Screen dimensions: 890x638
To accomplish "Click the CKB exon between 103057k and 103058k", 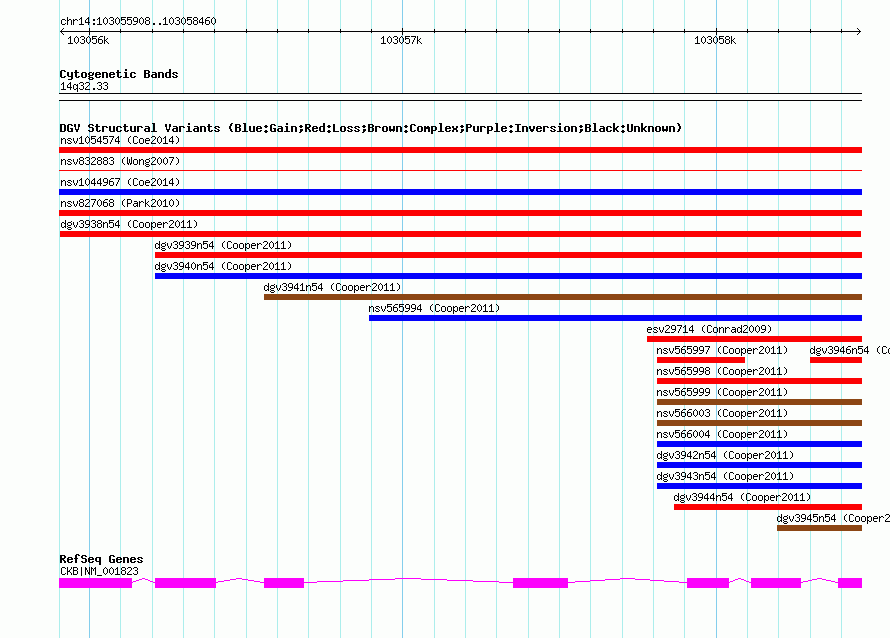I will 540,583.
